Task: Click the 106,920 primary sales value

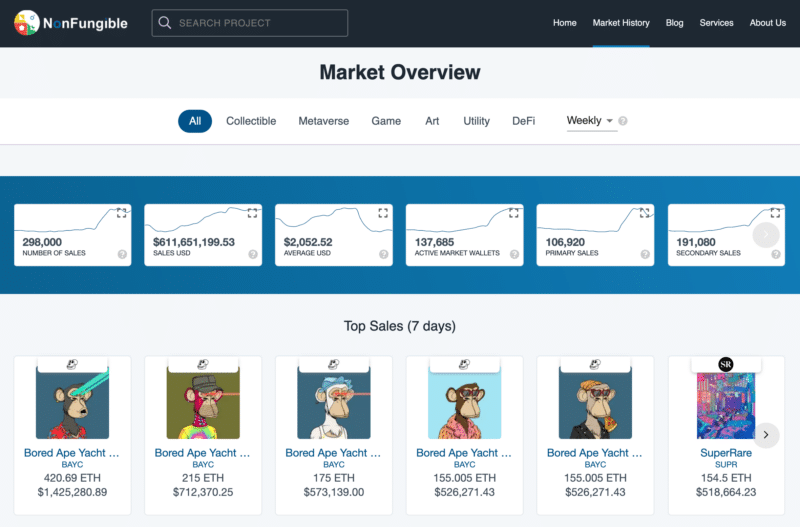Action: tap(565, 242)
